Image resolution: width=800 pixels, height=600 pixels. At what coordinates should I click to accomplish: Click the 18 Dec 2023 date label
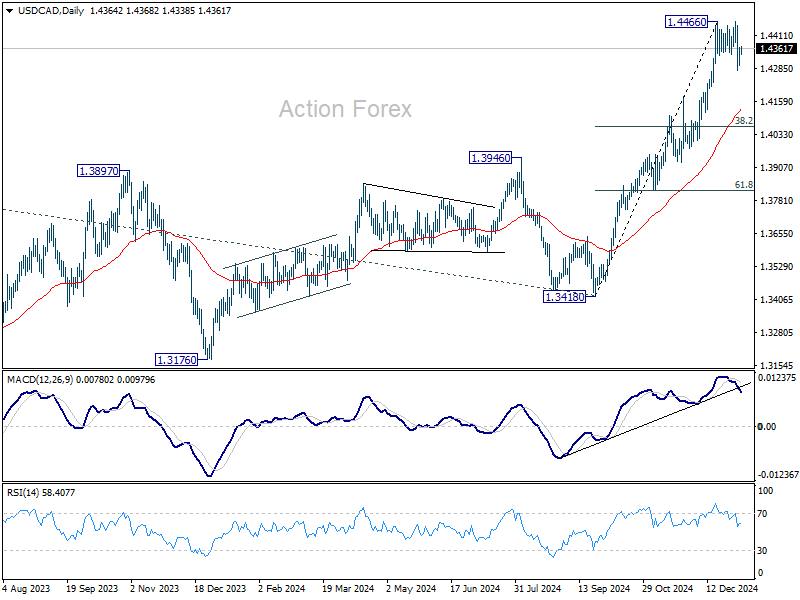(220, 589)
